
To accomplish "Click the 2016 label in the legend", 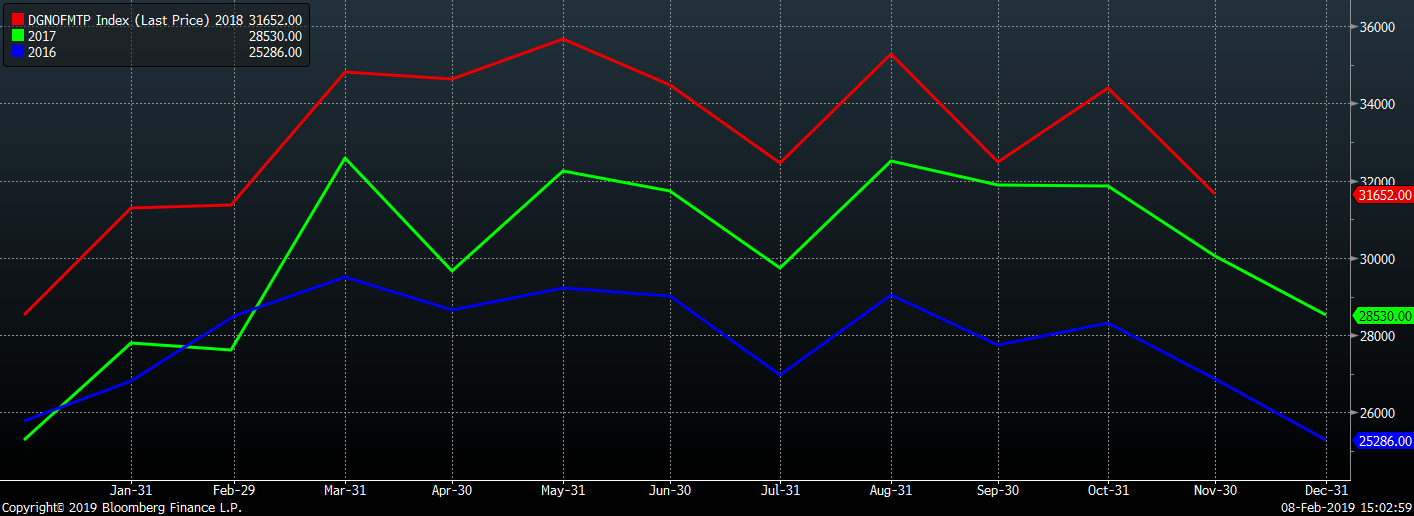I will [42, 52].
